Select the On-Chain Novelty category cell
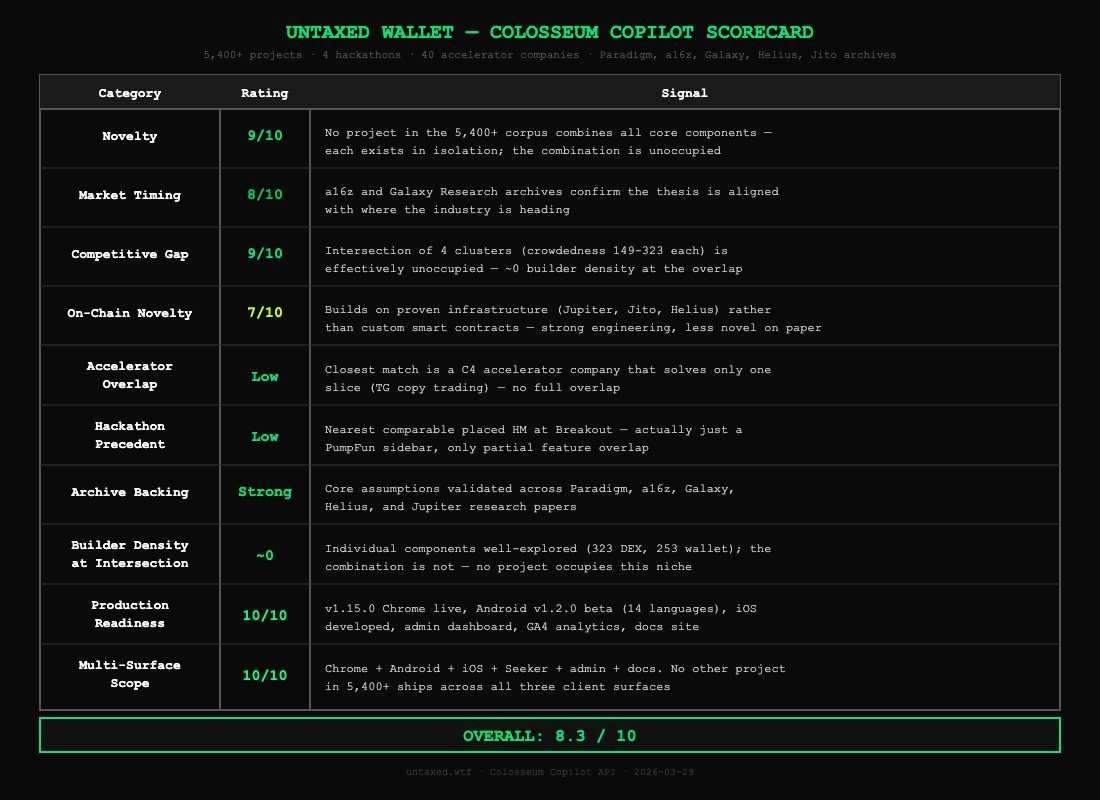This screenshot has height=800, width=1100. coord(130,315)
